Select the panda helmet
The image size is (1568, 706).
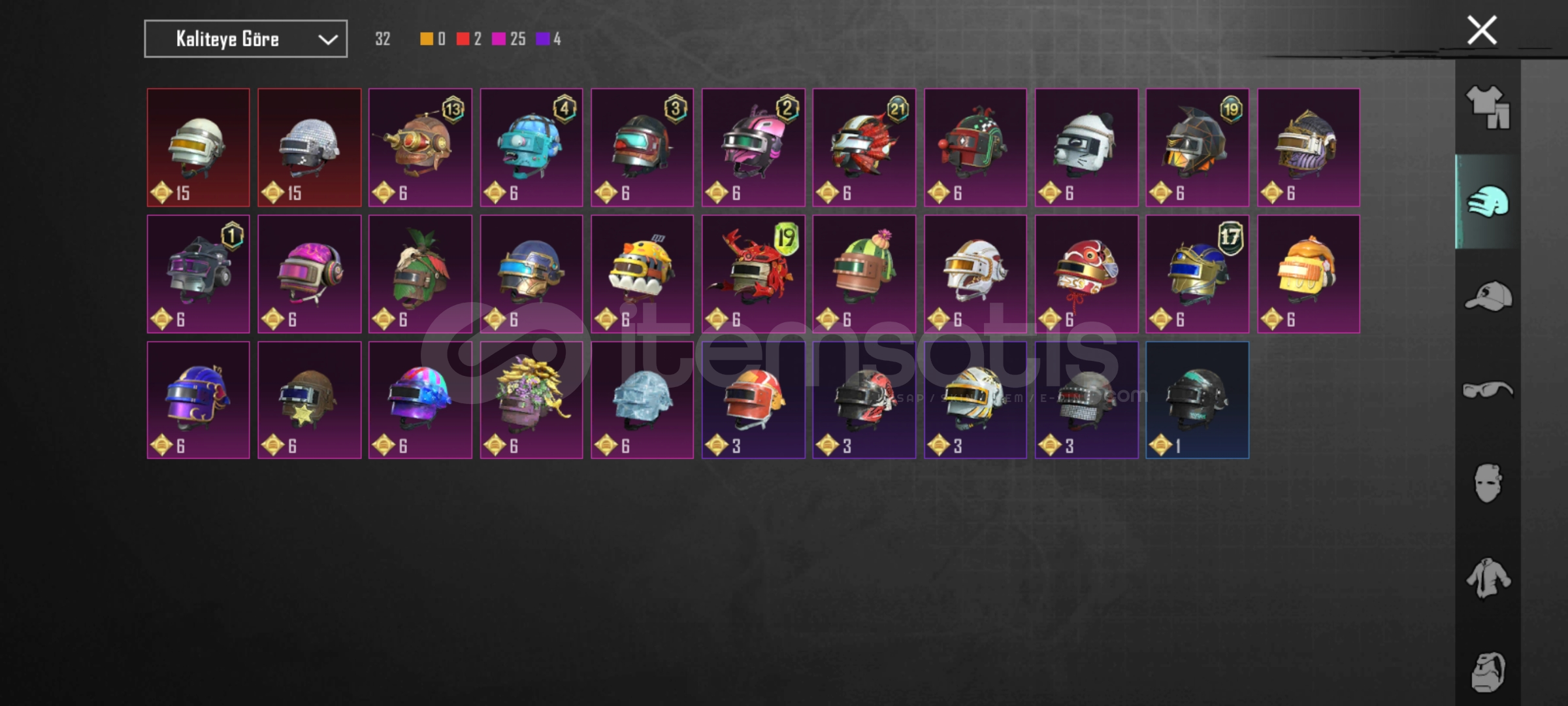point(1086,148)
